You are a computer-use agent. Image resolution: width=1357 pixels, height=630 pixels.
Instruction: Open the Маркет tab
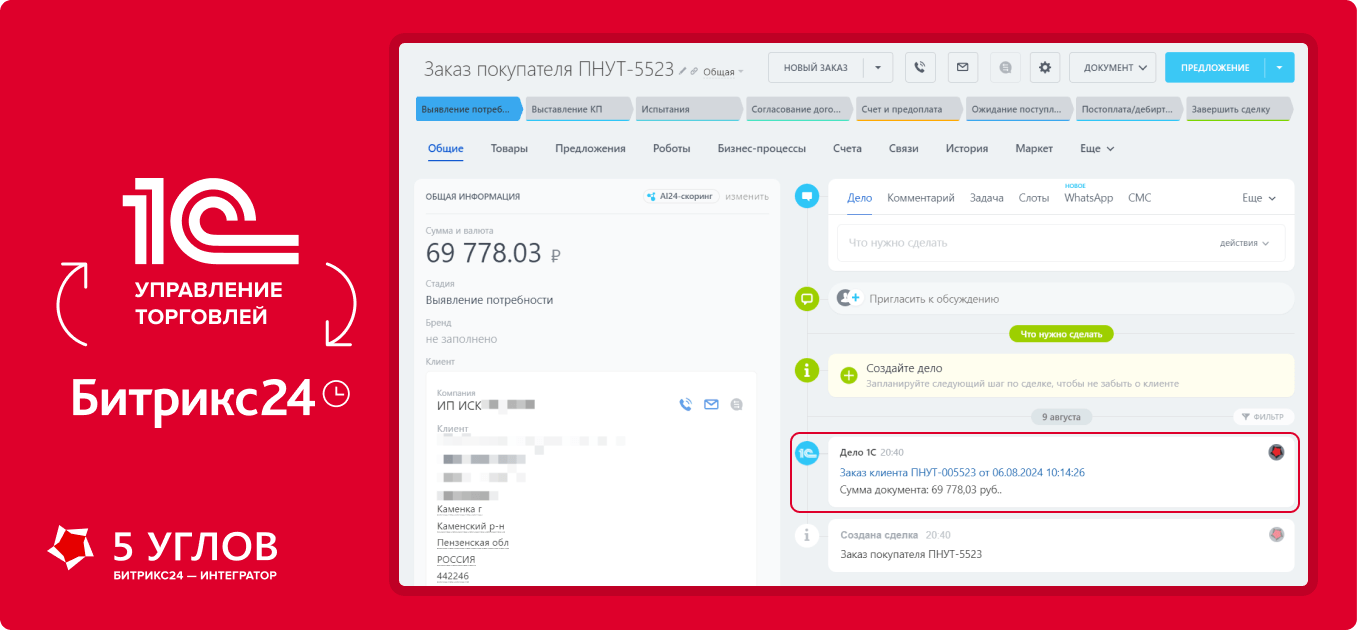tap(1034, 148)
